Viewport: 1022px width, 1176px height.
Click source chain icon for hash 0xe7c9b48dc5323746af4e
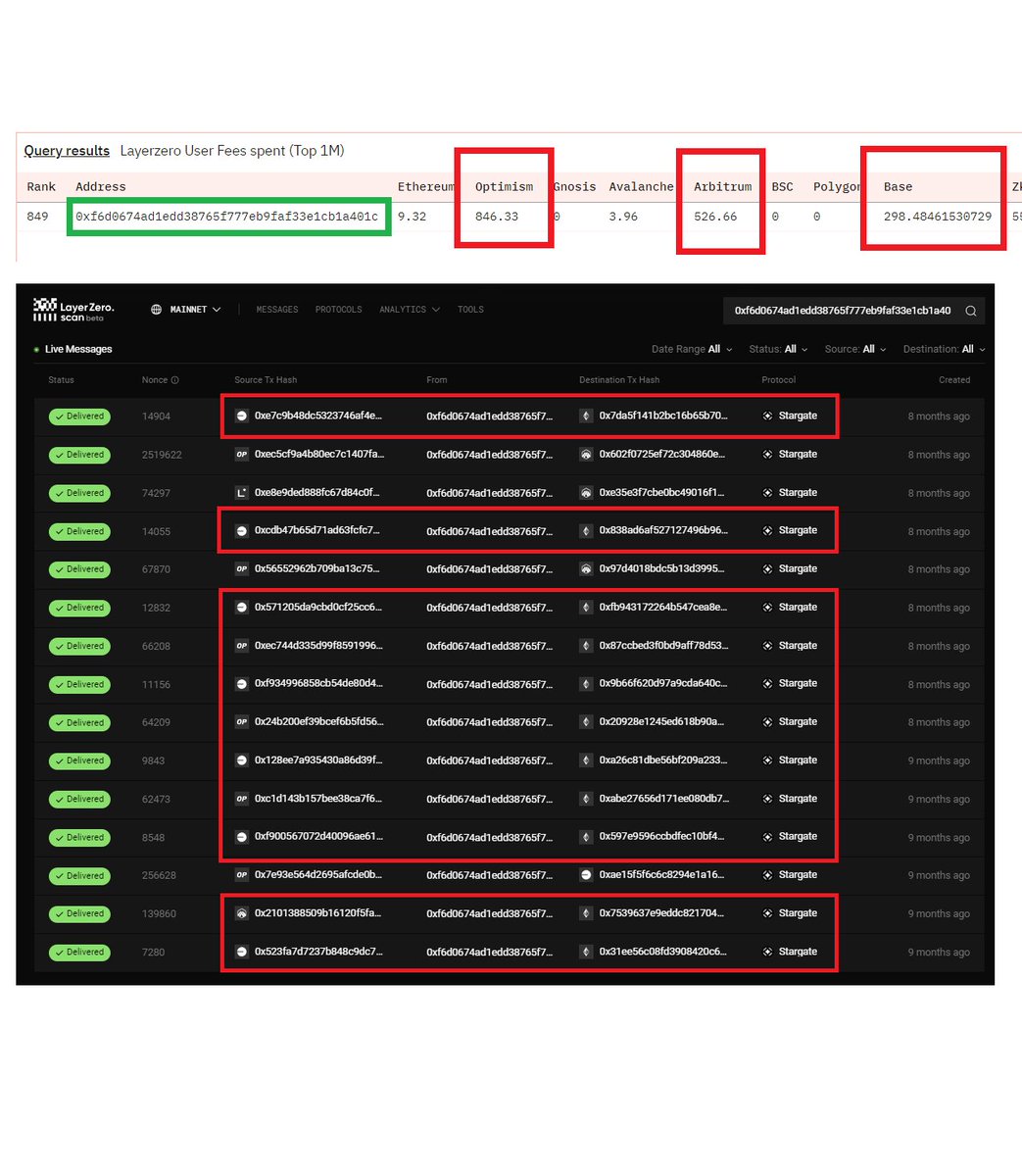[242, 416]
